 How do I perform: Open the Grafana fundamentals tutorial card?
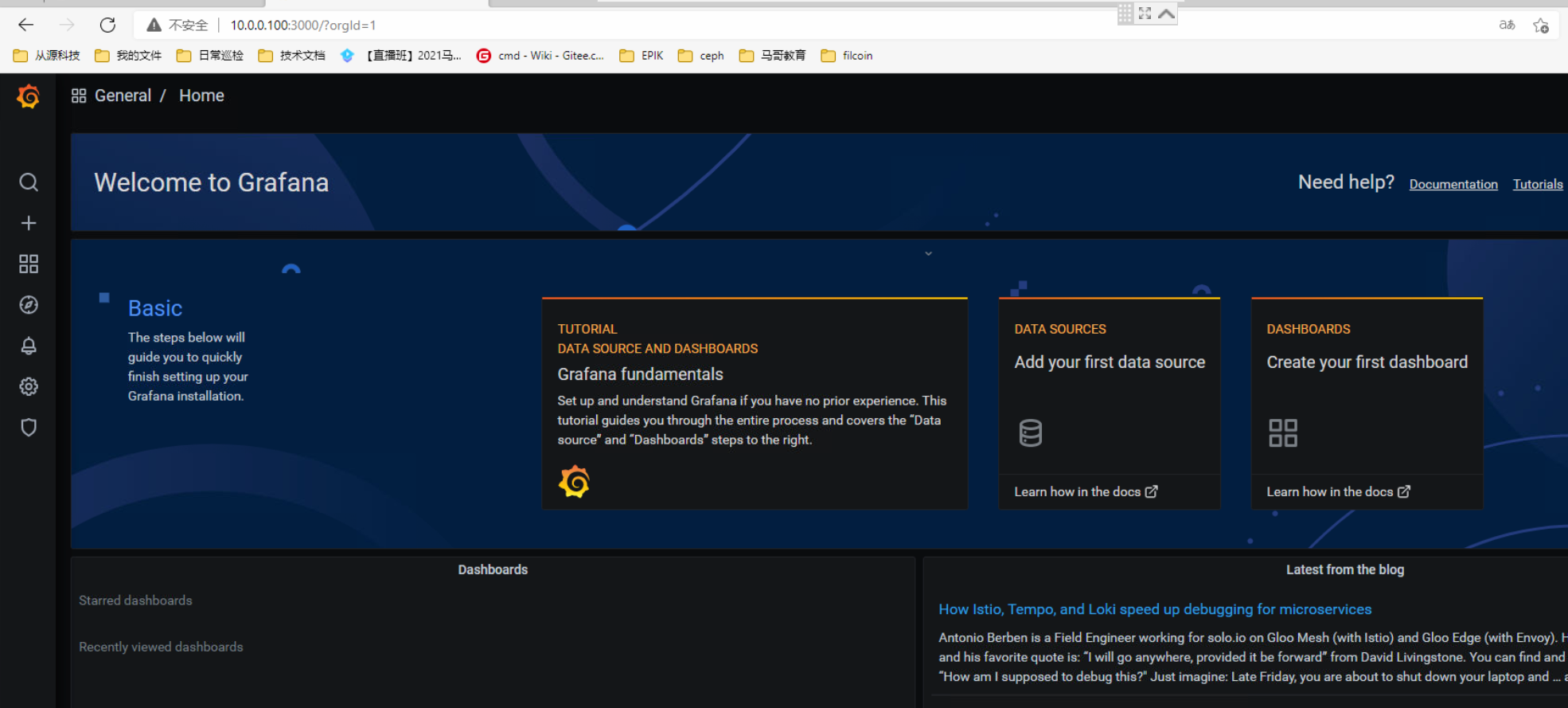coord(755,404)
